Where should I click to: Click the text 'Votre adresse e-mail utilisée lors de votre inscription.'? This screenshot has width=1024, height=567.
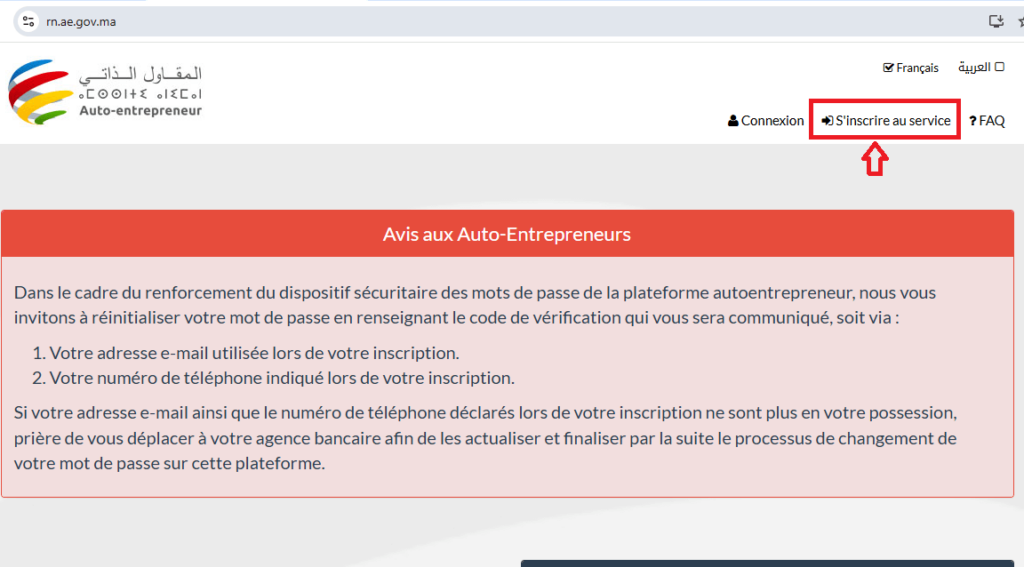[254, 353]
